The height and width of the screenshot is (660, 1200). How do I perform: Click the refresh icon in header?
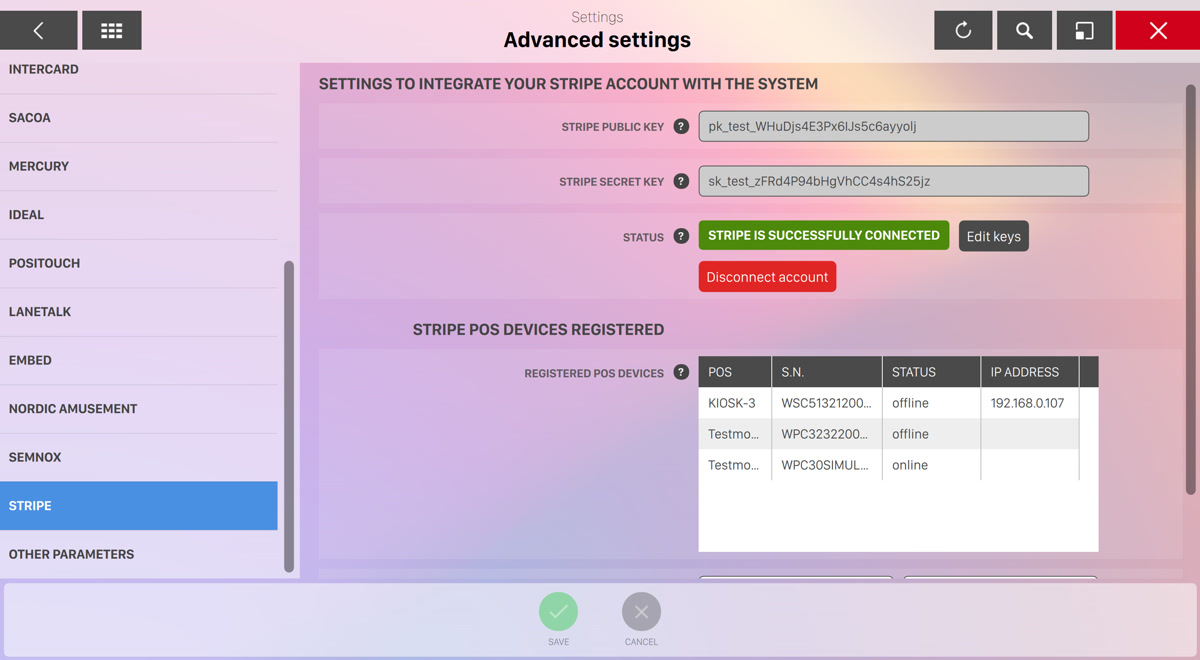[x=963, y=31]
